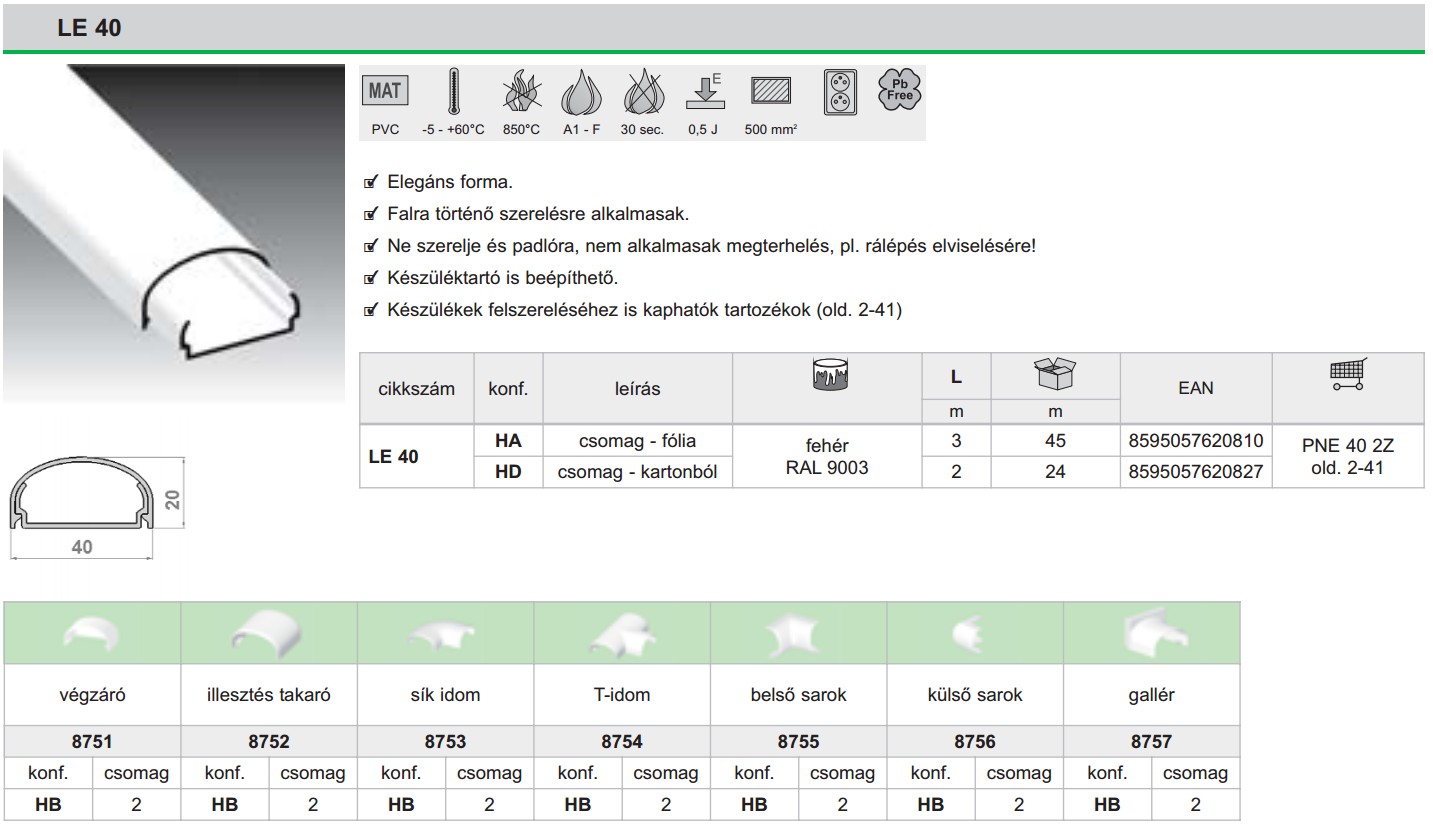Click the checkmark beside Készüléktartó is beépíthető
The height and width of the screenshot is (827, 1433).
(x=371, y=279)
